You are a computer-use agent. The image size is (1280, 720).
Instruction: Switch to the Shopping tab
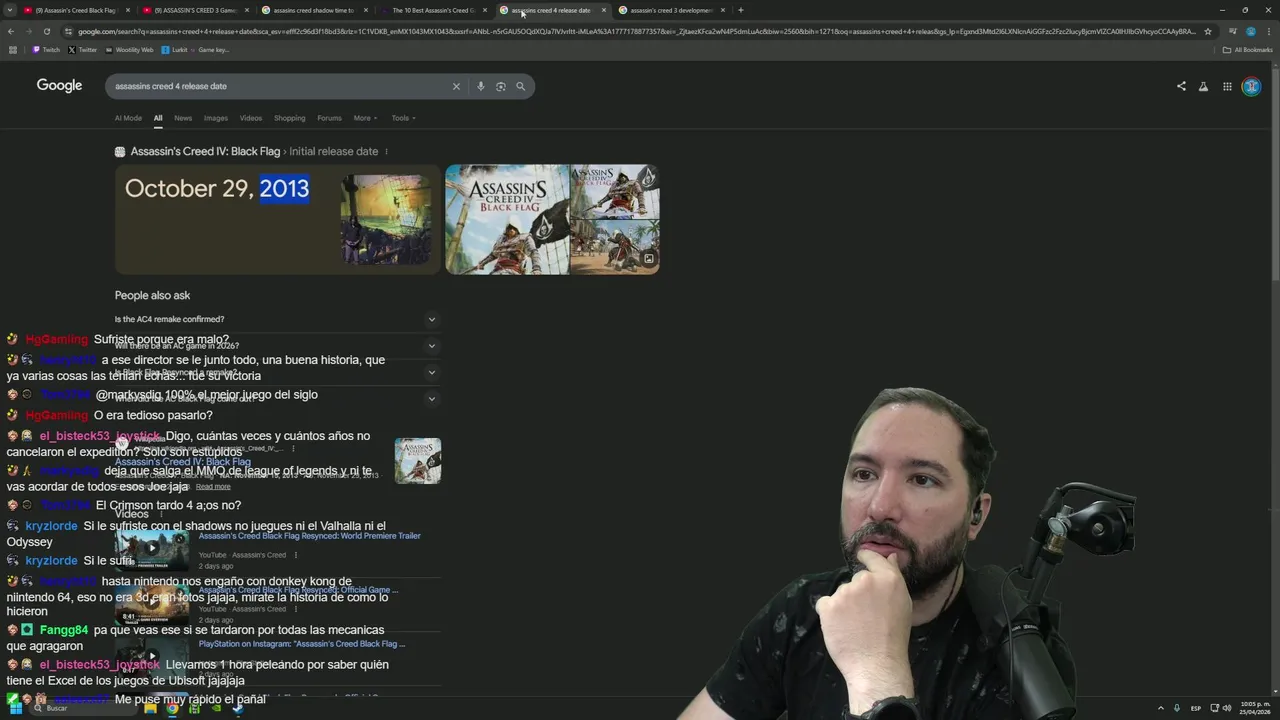tap(289, 118)
